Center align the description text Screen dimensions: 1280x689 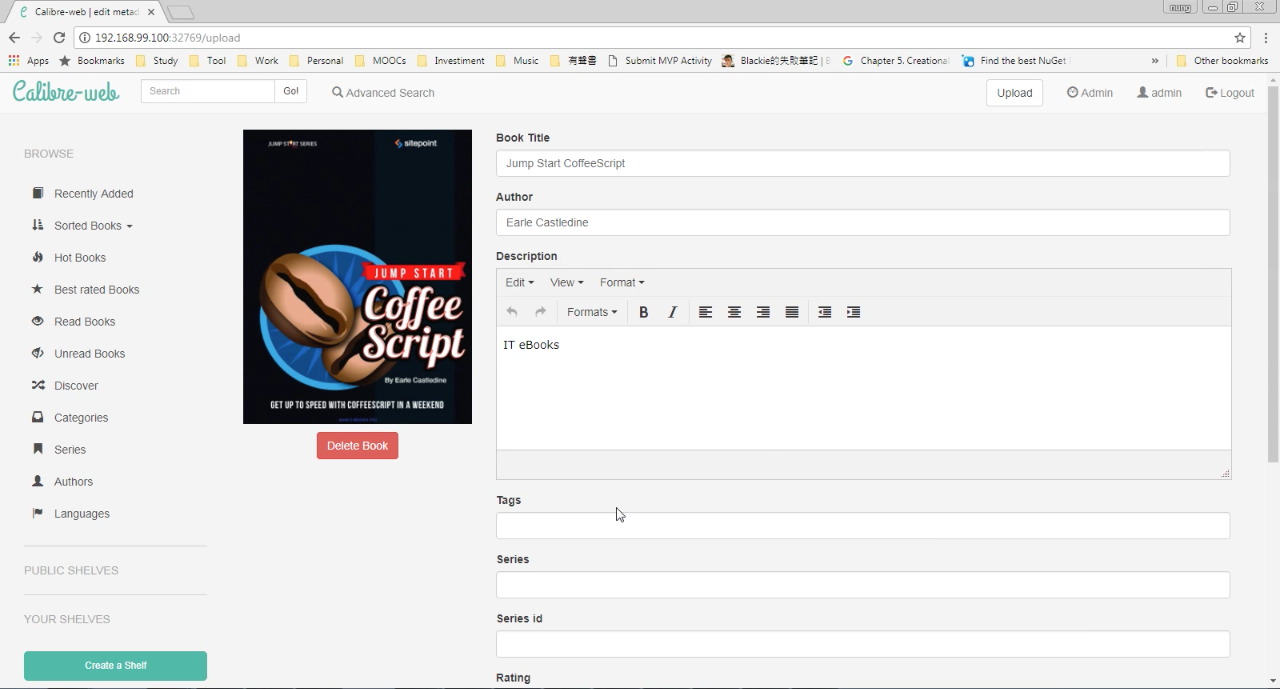[x=734, y=312]
